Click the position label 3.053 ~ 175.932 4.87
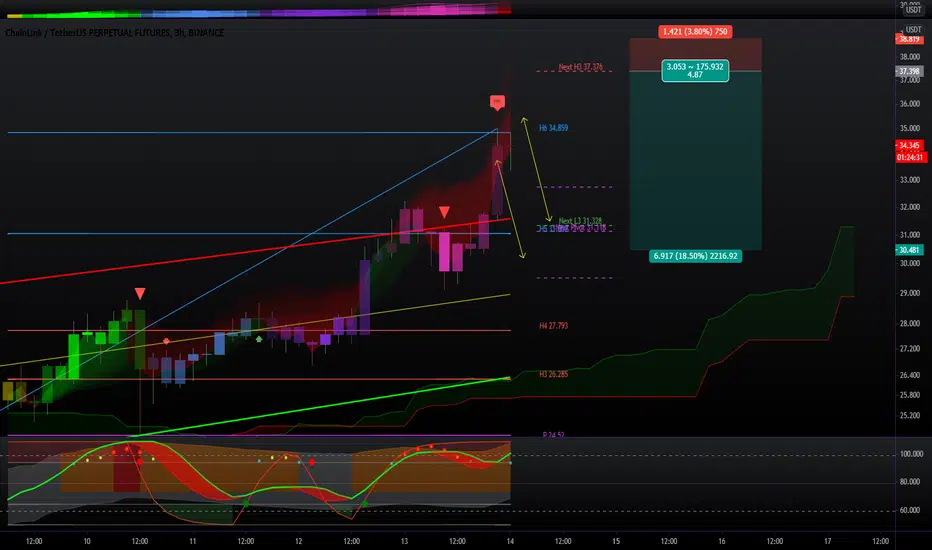This screenshot has height=550, width=932. pos(695,71)
